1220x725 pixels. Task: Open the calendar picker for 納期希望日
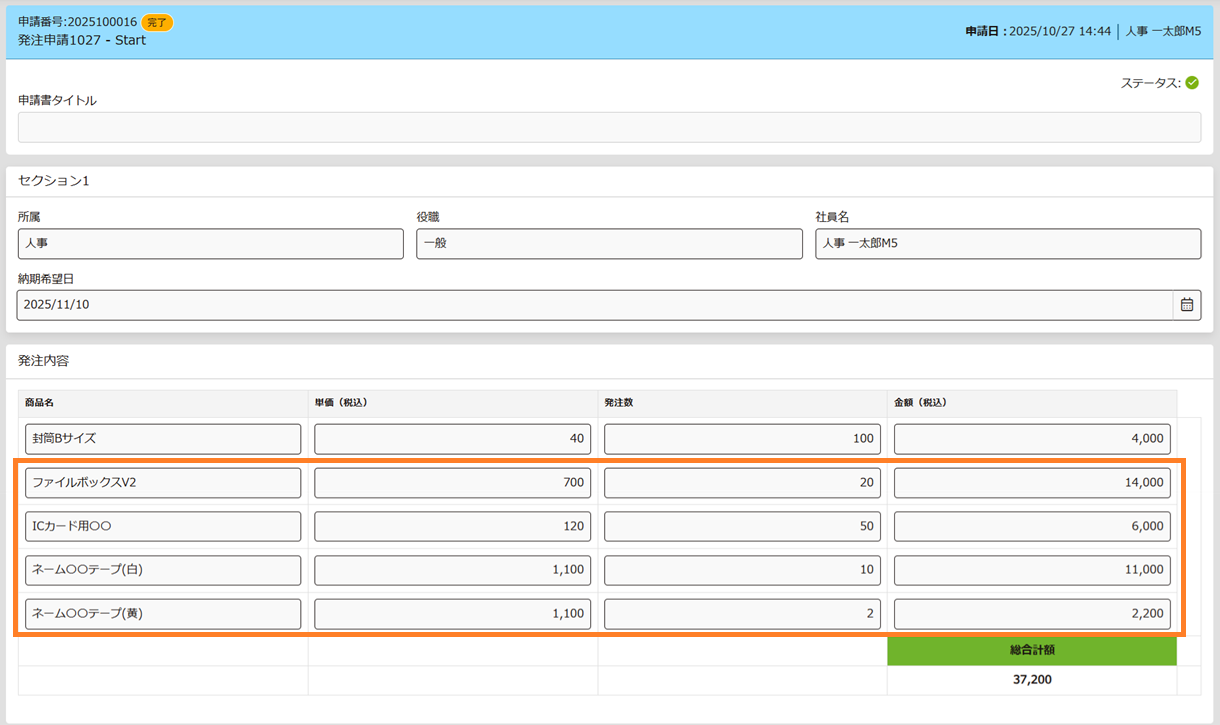click(x=1186, y=305)
